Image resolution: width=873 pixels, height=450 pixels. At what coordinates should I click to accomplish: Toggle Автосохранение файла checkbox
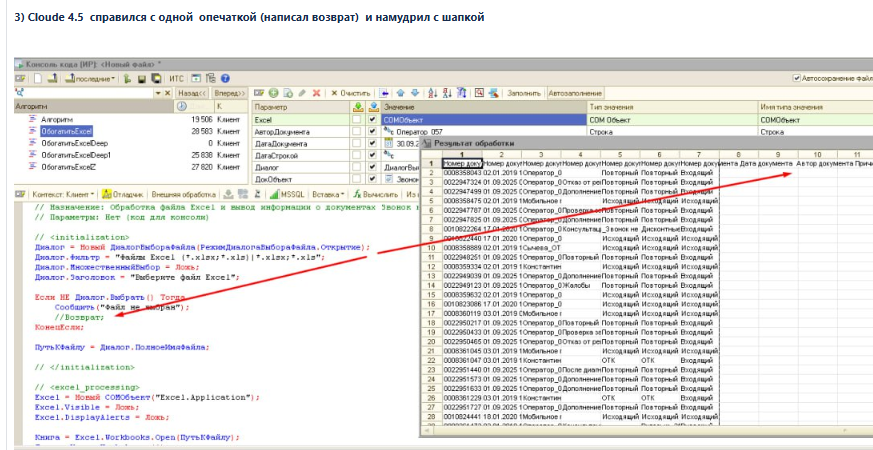[797, 79]
